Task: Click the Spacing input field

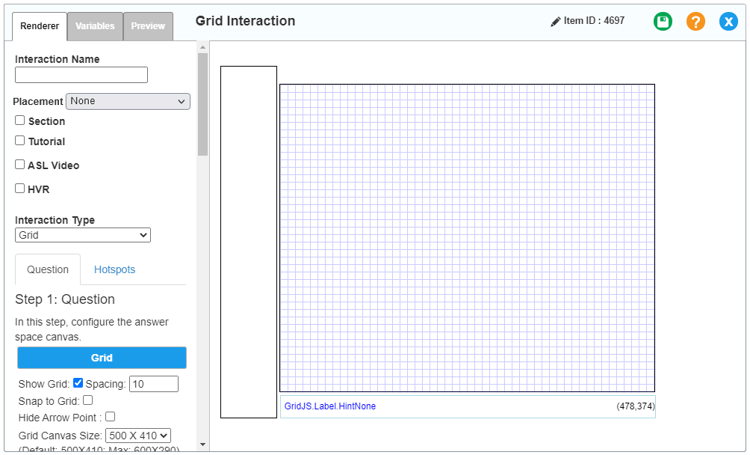Action: coord(154,384)
